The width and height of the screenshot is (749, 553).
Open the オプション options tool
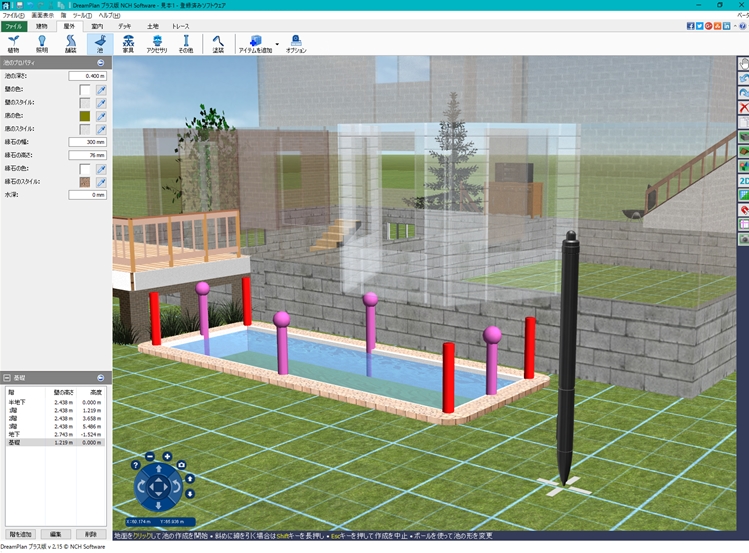point(296,43)
